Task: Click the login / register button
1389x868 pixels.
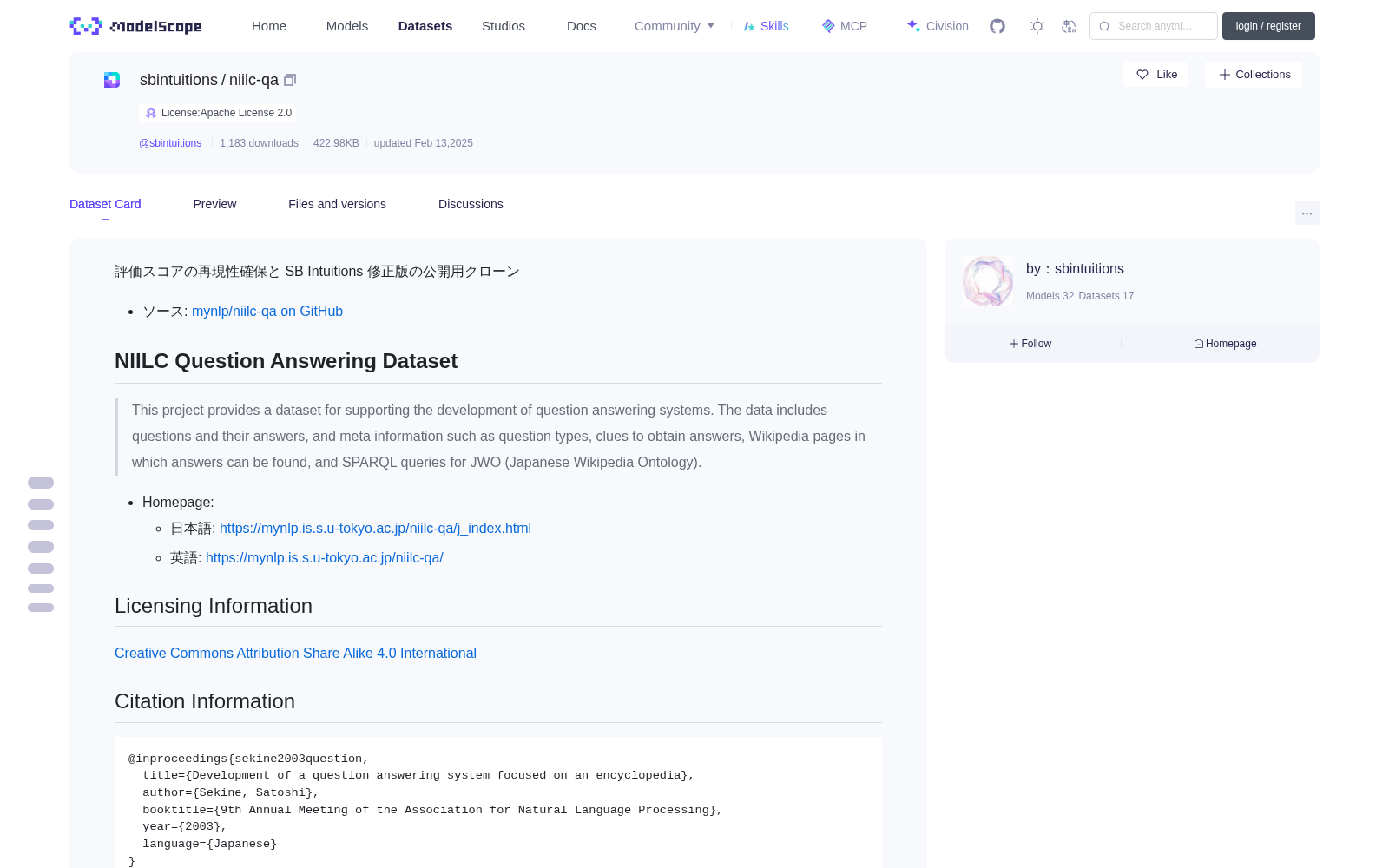Action: (x=1268, y=26)
